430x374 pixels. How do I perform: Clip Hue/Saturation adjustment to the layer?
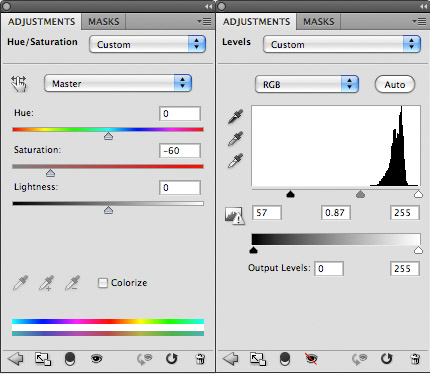(70, 359)
